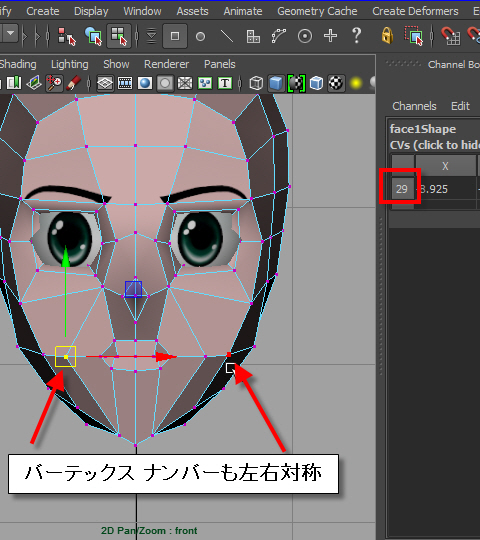Image resolution: width=480 pixels, height=540 pixels.
Task: Collapse the CVs (click to hide) section
Action: pyautogui.click(x=435, y=145)
